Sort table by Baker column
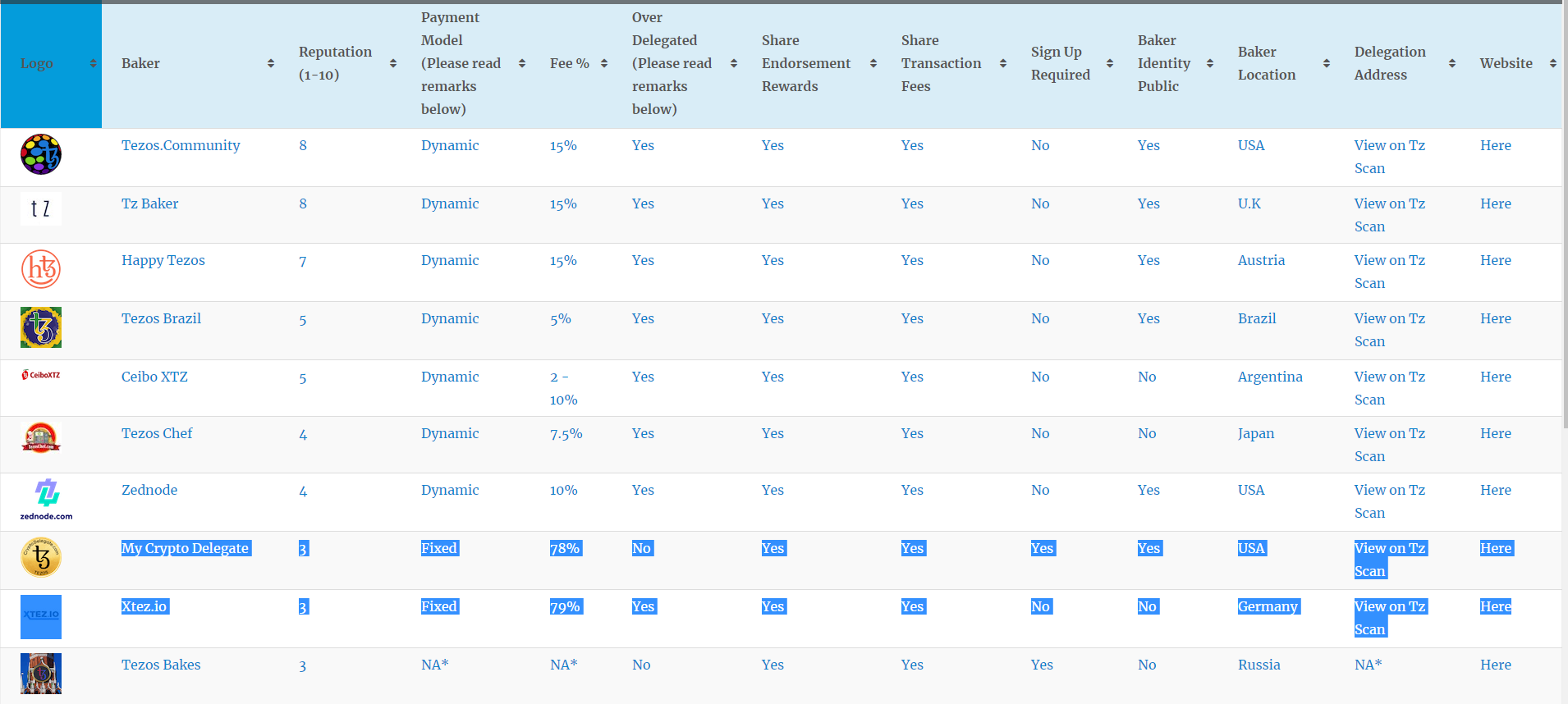This screenshot has width=1568, height=704. 270,63
